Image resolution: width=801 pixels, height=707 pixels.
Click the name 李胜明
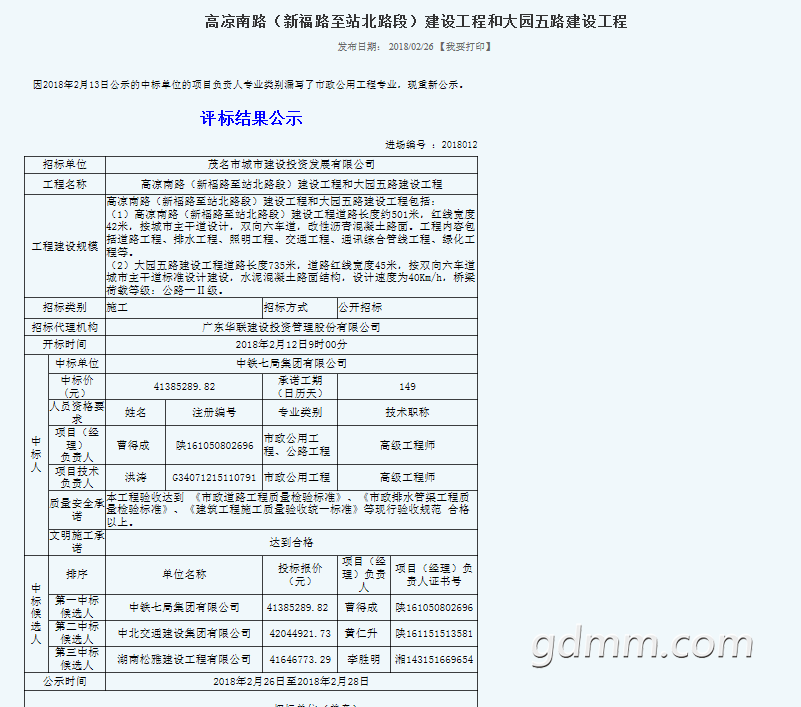[x=364, y=659]
